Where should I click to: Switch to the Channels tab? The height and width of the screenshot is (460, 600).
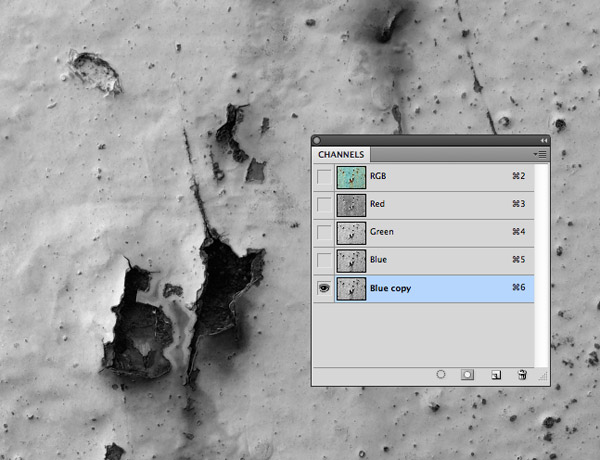(x=342, y=155)
